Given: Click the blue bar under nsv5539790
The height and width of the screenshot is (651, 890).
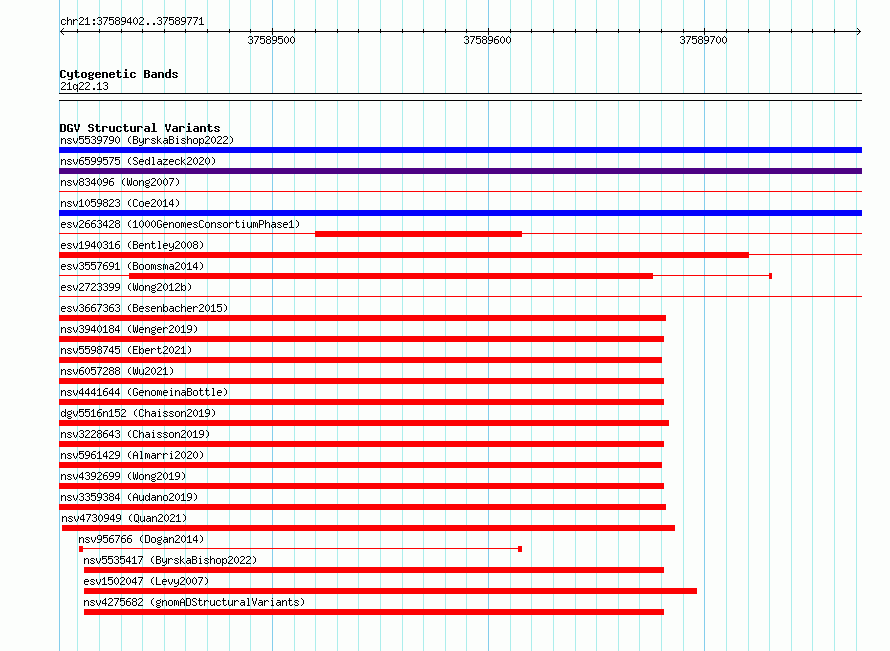Looking at the screenshot, I should tap(460, 150).
